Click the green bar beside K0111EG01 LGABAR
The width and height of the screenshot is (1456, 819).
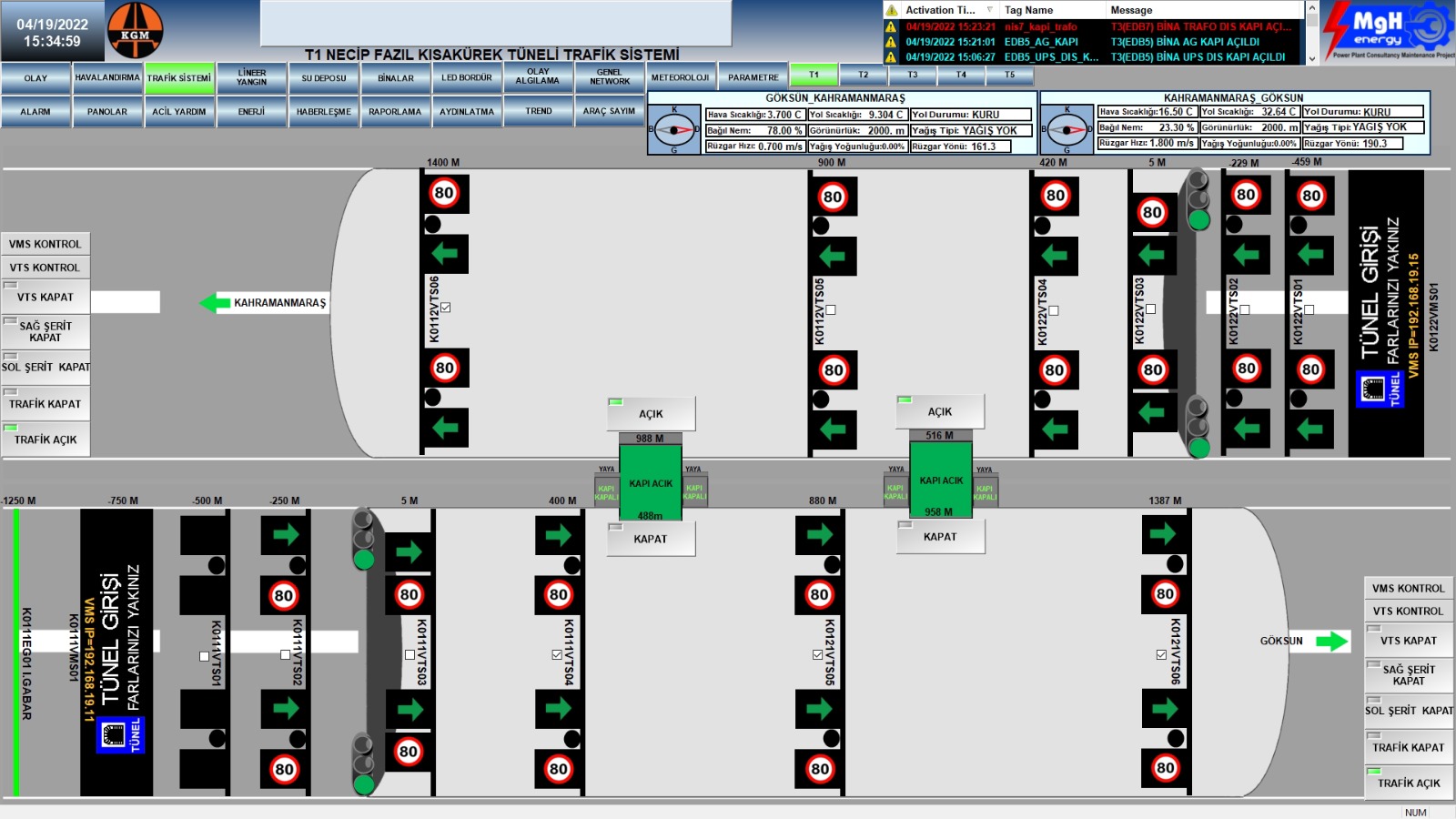coord(15,652)
